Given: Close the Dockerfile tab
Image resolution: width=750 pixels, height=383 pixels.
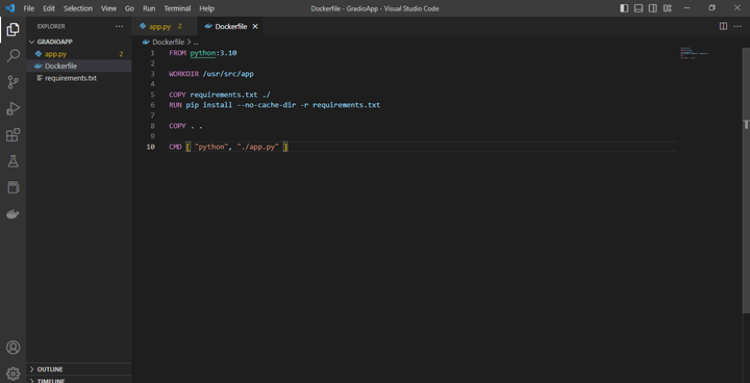Looking at the screenshot, I should point(255,26).
